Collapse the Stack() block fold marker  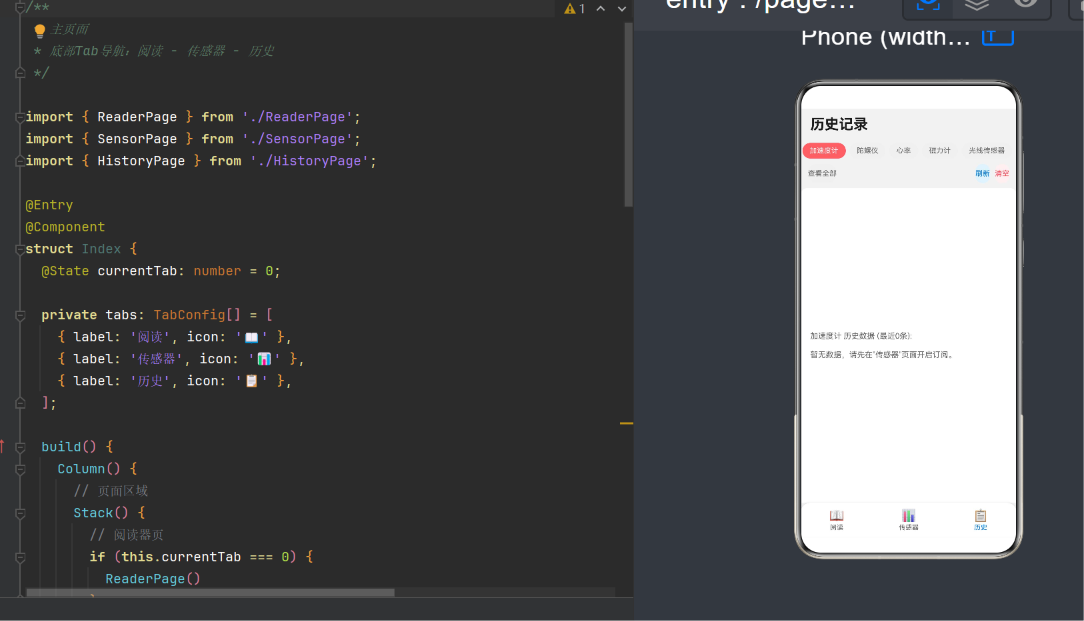tap(20, 513)
